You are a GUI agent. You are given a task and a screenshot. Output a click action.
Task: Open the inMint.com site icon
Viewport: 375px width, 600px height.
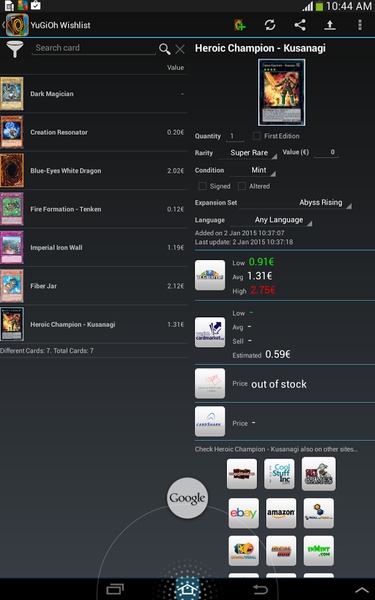[x=318, y=551]
